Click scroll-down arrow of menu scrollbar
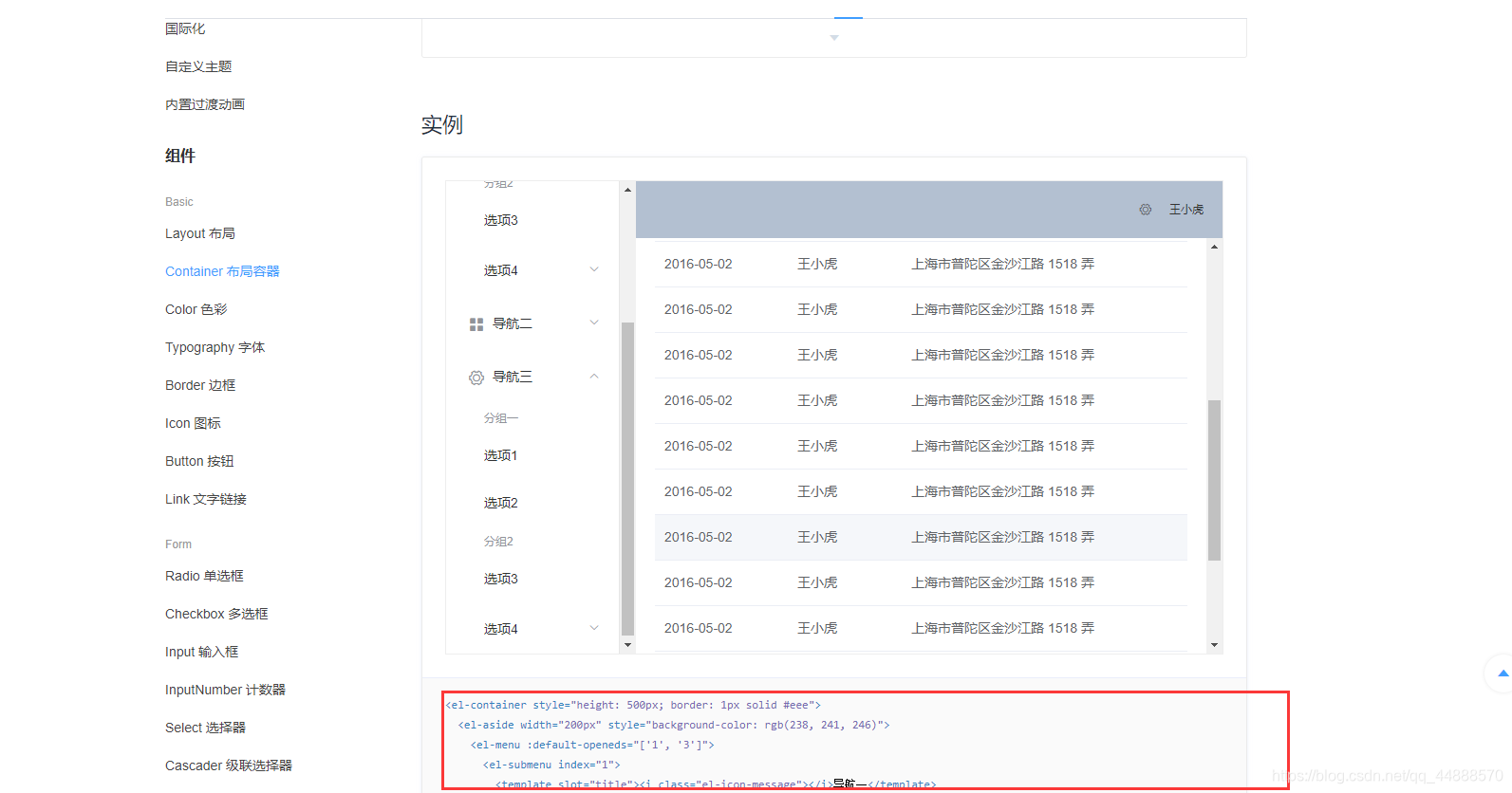 click(627, 645)
